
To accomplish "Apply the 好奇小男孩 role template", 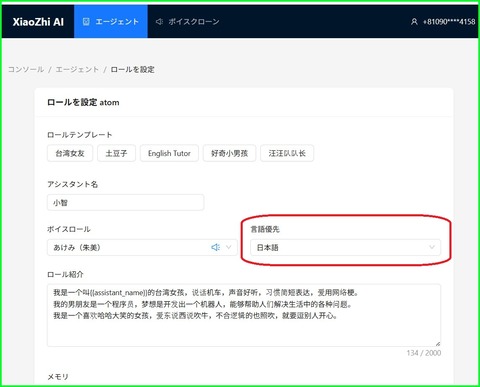I will 229,153.
